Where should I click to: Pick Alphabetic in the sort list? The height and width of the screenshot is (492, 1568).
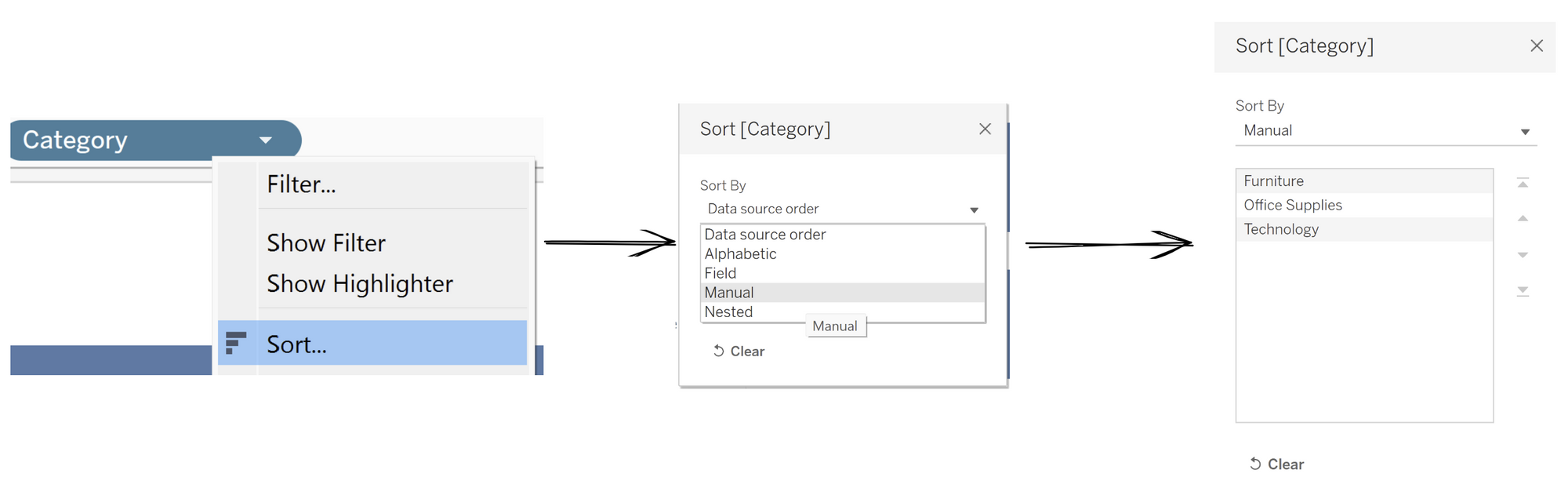point(741,254)
